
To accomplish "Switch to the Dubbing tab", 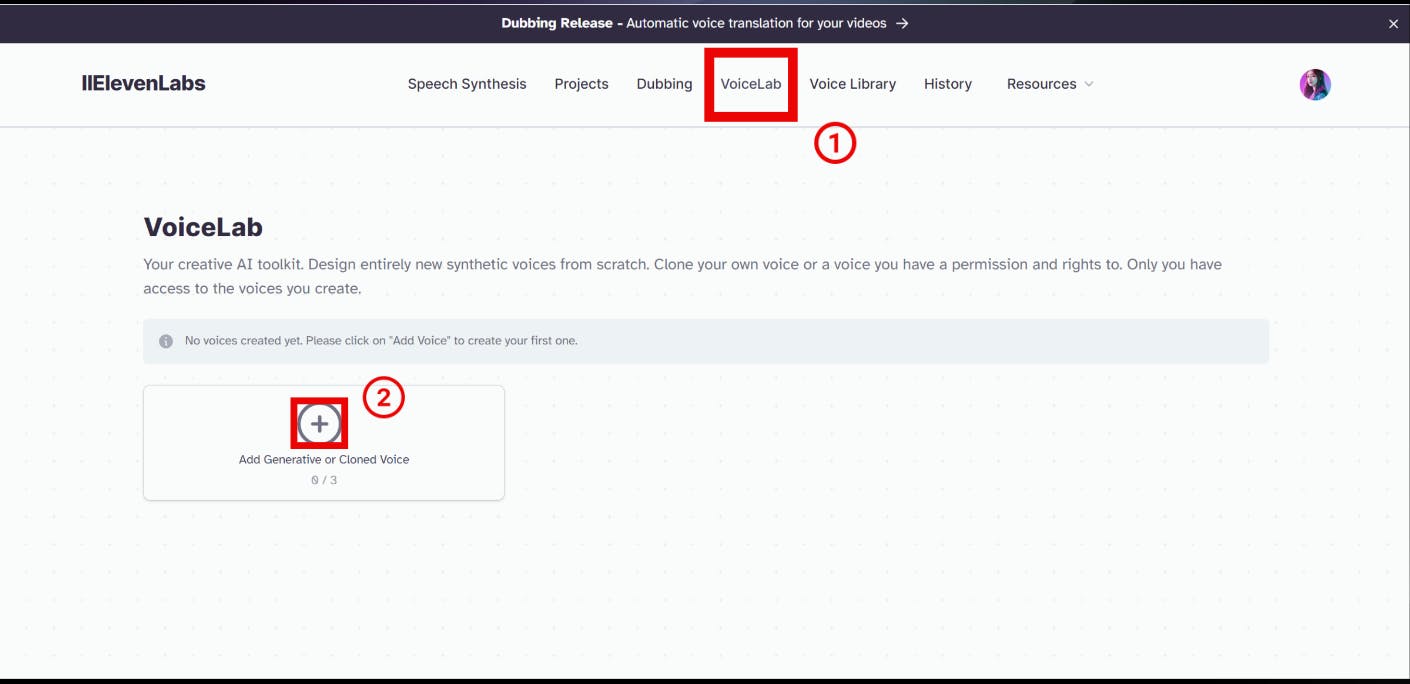I will click(x=664, y=84).
